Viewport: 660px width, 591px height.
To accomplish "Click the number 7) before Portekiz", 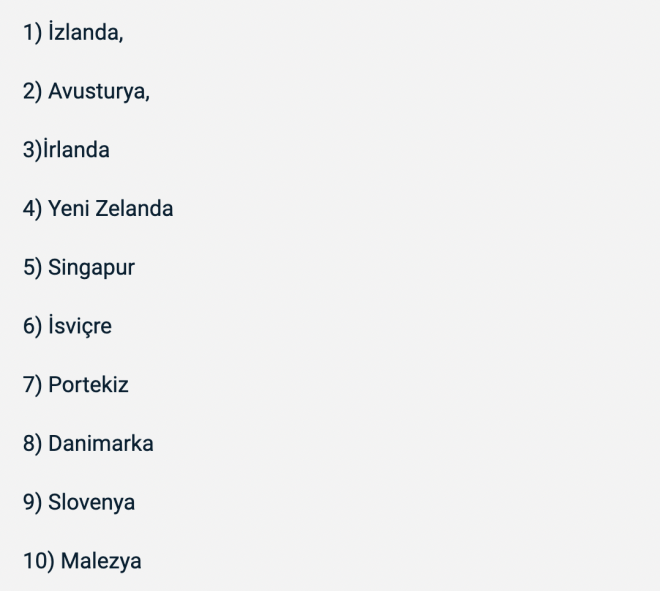I will point(33,385).
